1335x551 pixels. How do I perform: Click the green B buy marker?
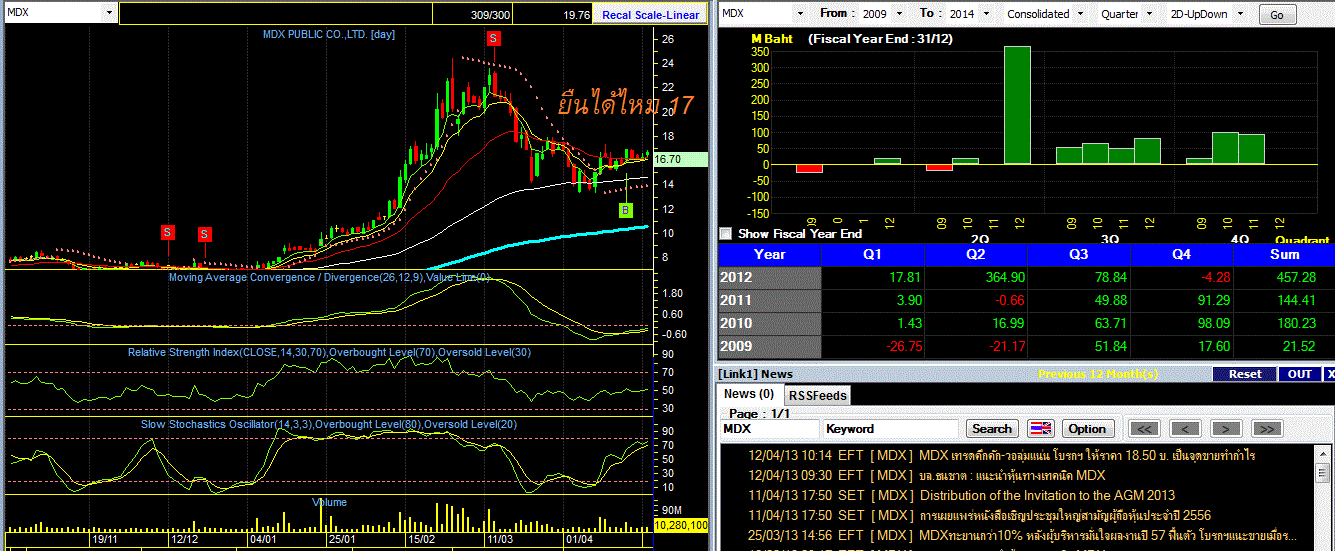(x=626, y=210)
